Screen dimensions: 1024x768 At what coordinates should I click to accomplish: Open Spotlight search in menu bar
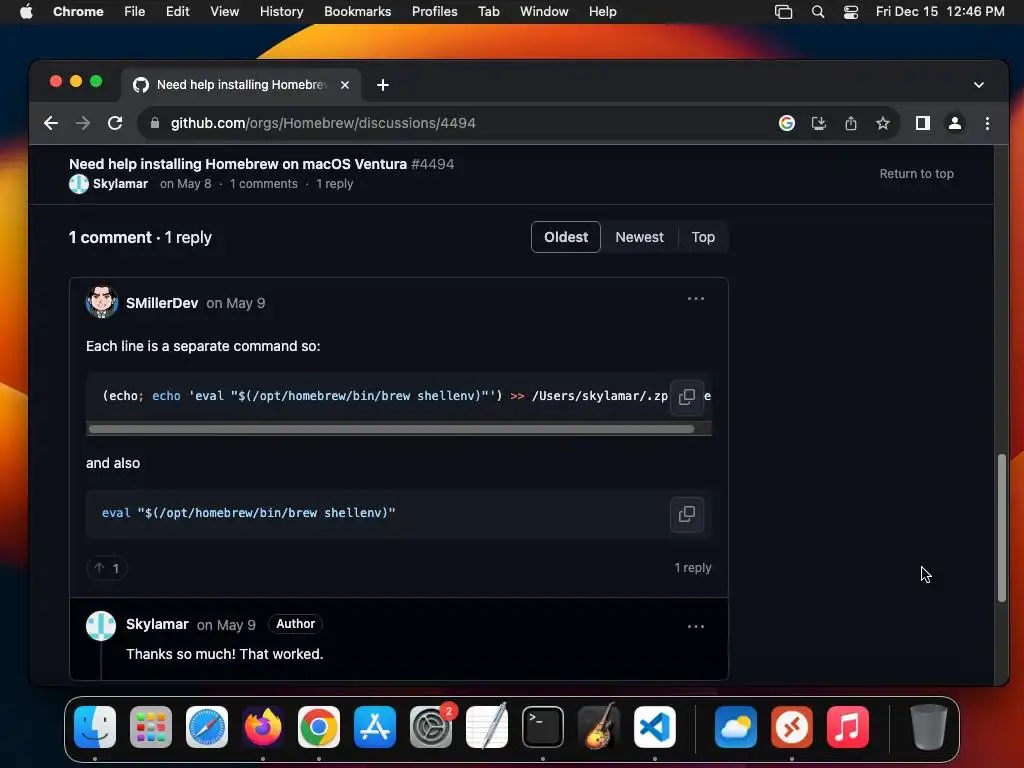tap(818, 12)
